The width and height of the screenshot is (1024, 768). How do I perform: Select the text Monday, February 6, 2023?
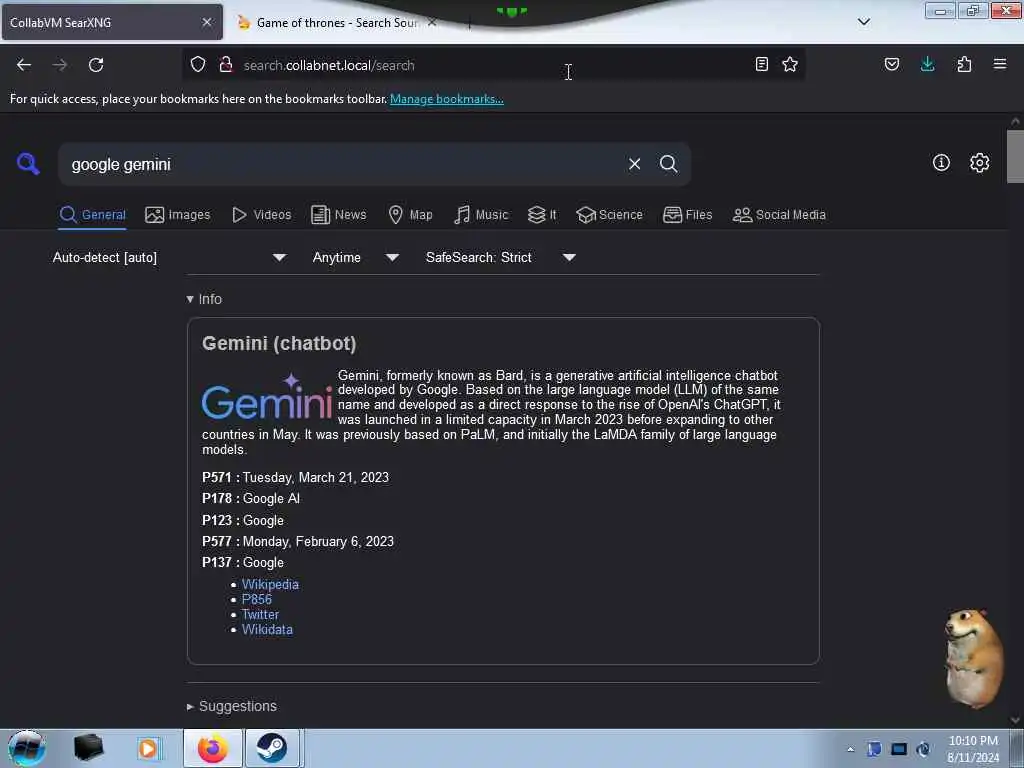[x=318, y=541]
